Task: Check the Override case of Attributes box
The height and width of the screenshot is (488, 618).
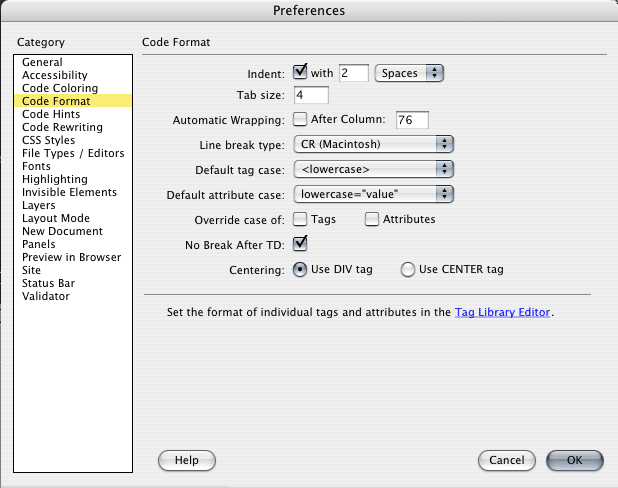Action: (372, 219)
